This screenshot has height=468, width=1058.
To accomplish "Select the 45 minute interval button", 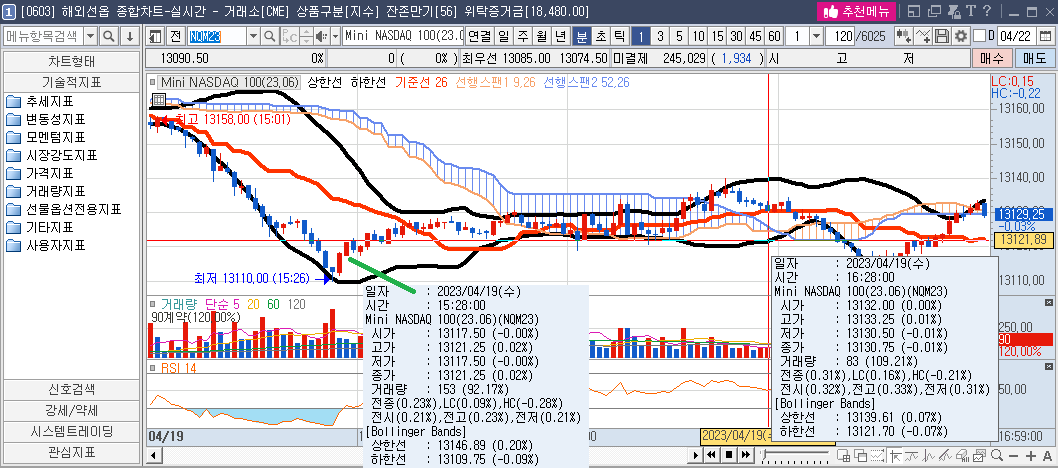I will point(755,36).
